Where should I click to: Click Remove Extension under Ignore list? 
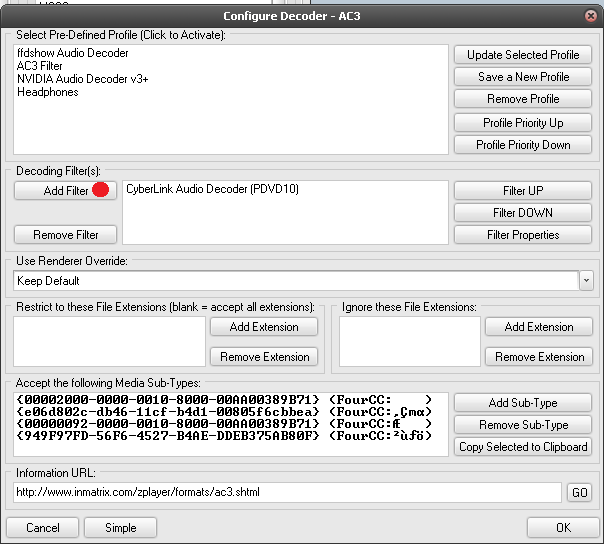pyautogui.click(x=538, y=357)
